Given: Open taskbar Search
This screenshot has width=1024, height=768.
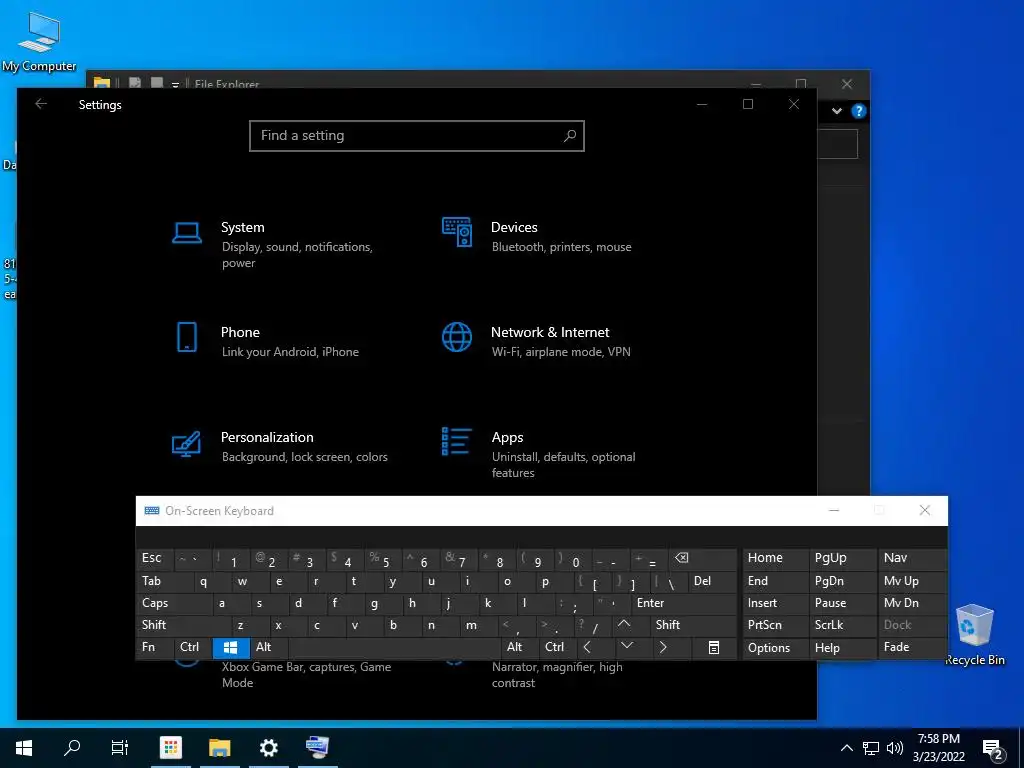Looking at the screenshot, I should point(72,748).
